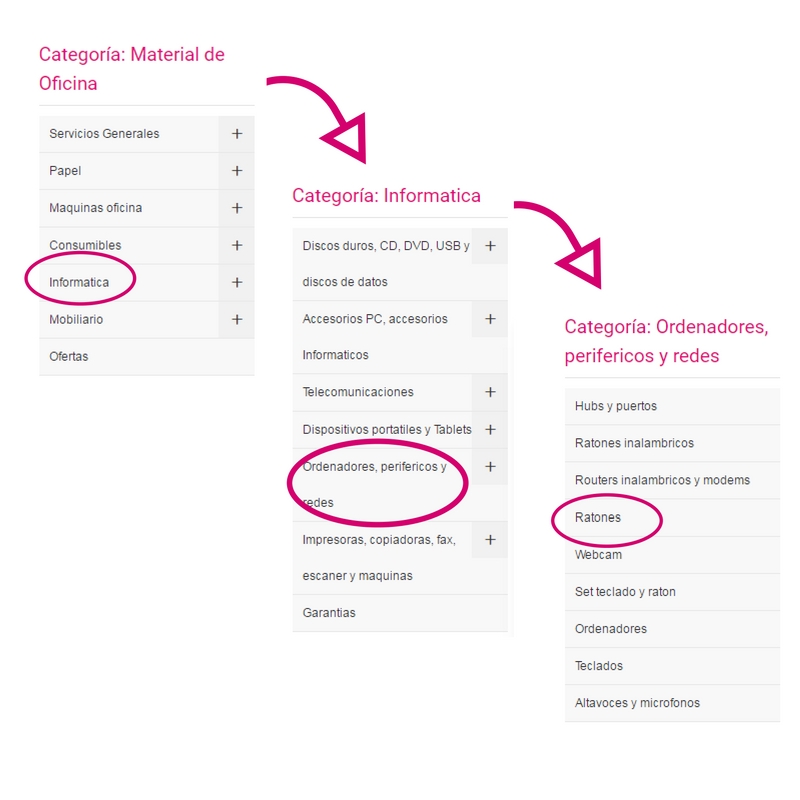Go to Ratones inalambricos
Screen dimensions: 800x800
pyautogui.click(x=634, y=443)
